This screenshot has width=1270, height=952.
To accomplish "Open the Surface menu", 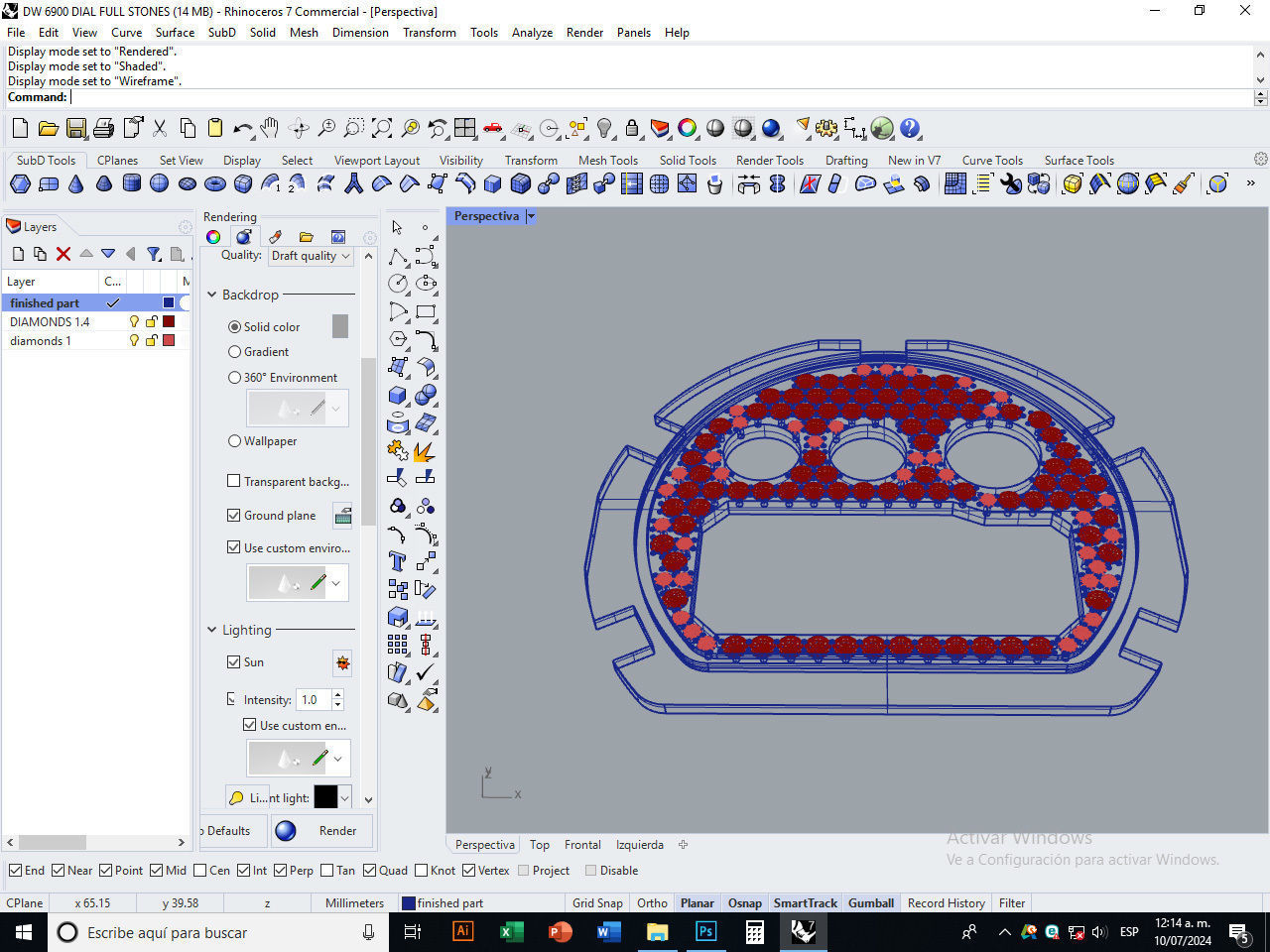I will click(175, 32).
